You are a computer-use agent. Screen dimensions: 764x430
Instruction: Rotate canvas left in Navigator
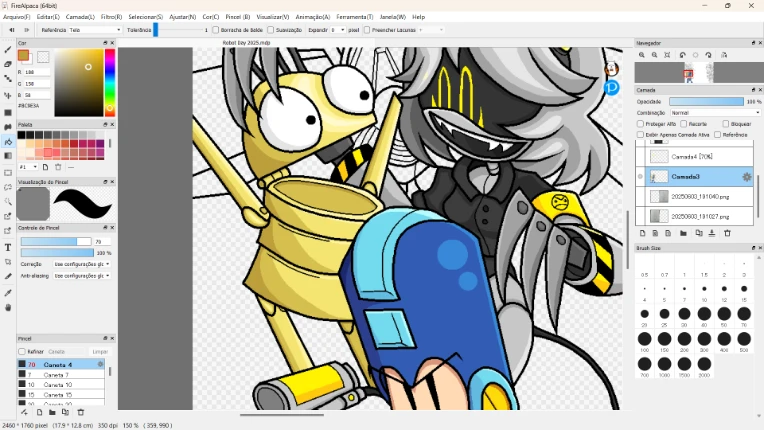tap(683, 55)
